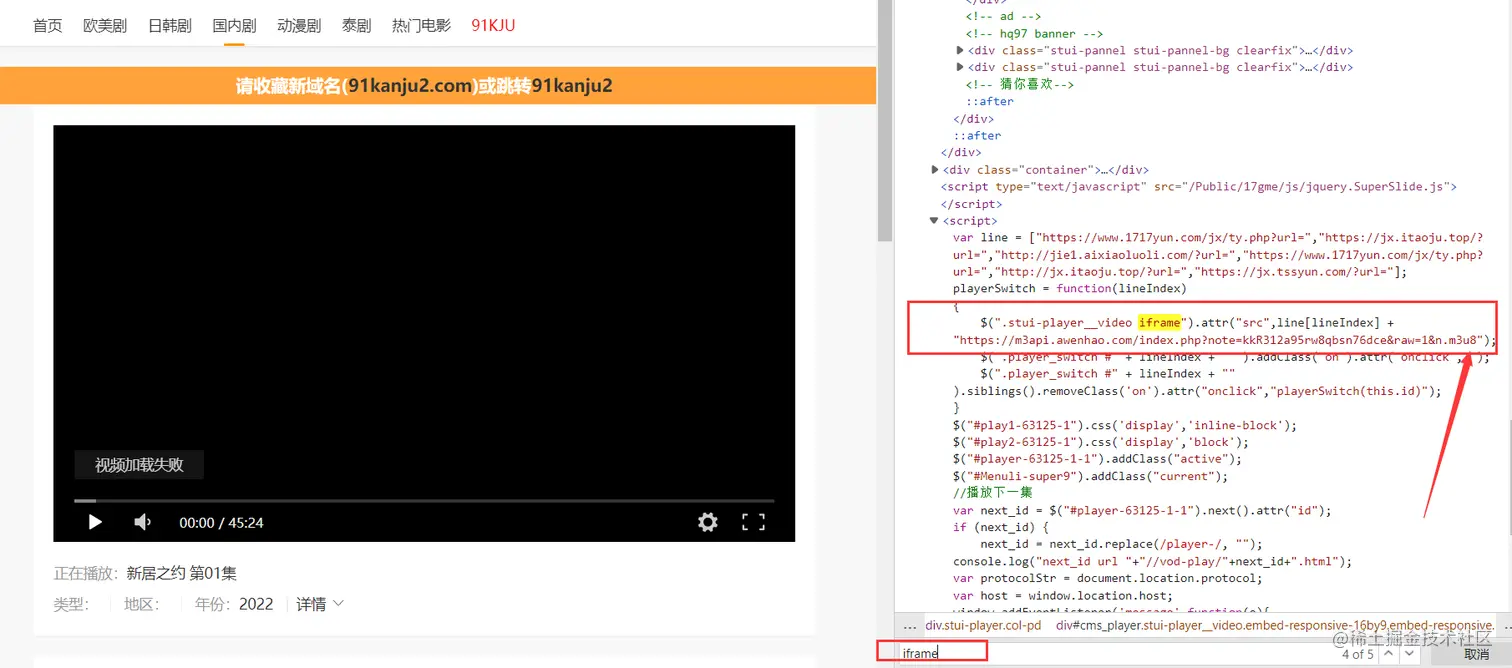Click the 视频加载失败 message in player
1512x668 pixels.
[139, 465]
